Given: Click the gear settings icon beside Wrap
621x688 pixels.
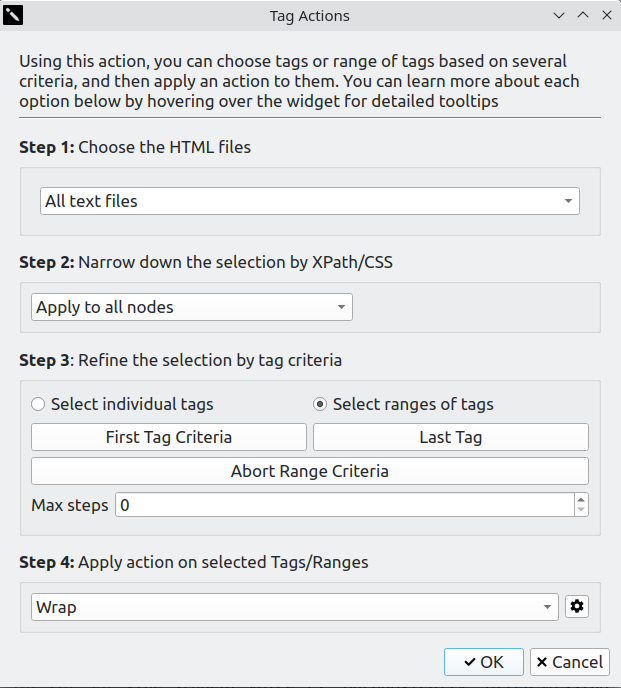Looking at the screenshot, I should coord(577,607).
